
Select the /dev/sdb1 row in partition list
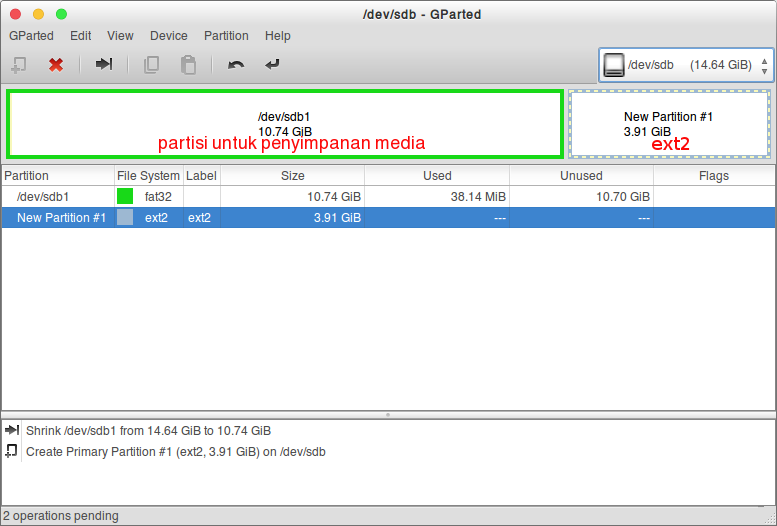[388, 196]
